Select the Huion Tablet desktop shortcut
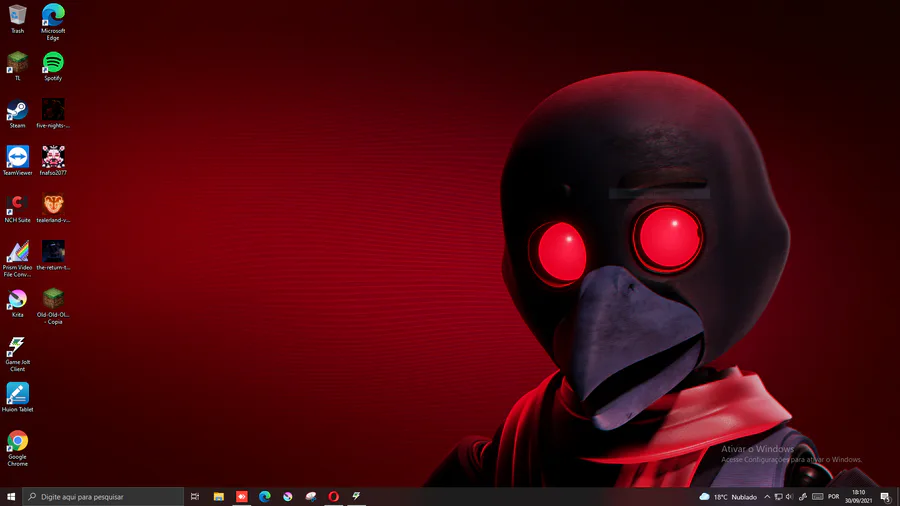The width and height of the screenshot is (900, 506). click(x=17, y=398)
